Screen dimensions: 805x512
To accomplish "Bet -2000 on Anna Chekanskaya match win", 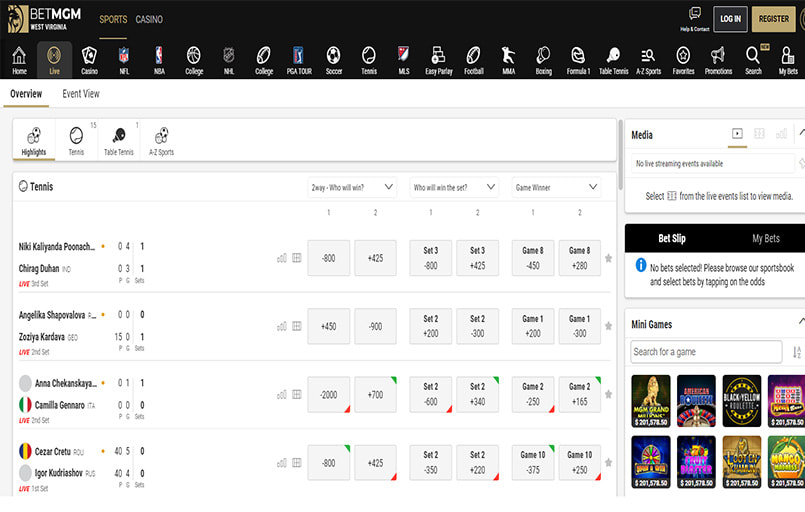I will click(329, 394).
